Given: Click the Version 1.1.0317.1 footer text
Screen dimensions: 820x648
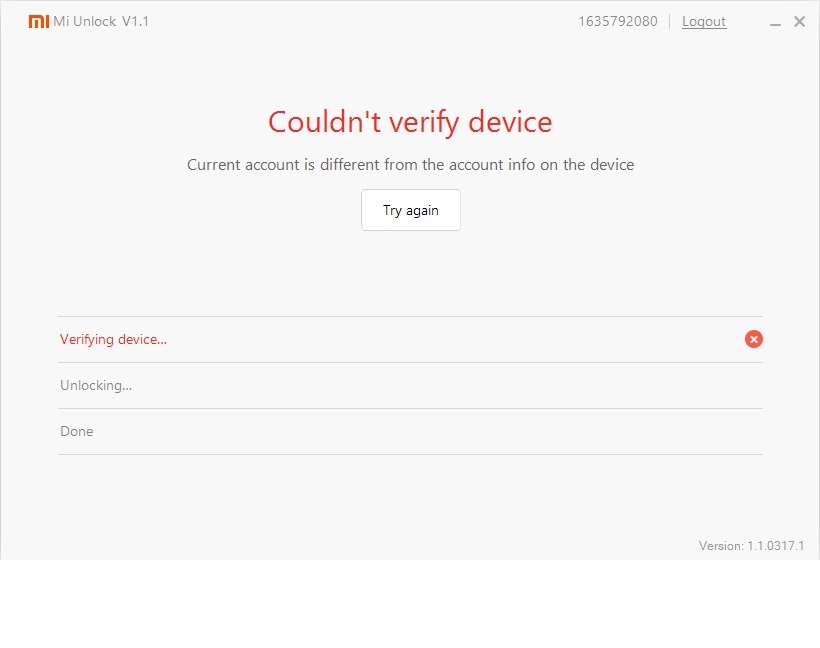Looking at the screenshot, I should coord(751,545).
